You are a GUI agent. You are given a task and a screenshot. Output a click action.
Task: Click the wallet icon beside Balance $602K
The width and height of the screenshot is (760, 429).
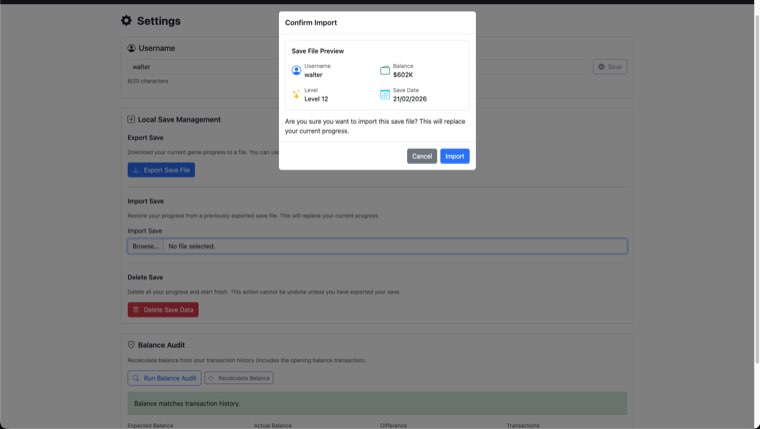[x=385, y=70]
